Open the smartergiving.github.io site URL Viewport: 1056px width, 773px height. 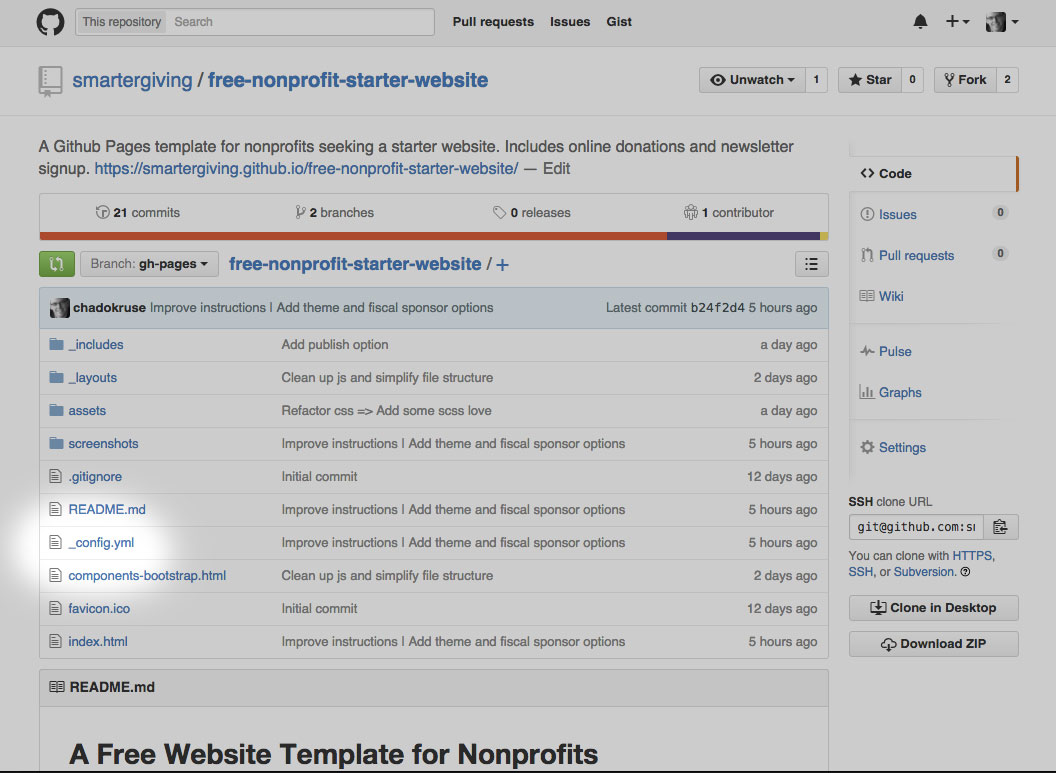[x=306, y=169]
